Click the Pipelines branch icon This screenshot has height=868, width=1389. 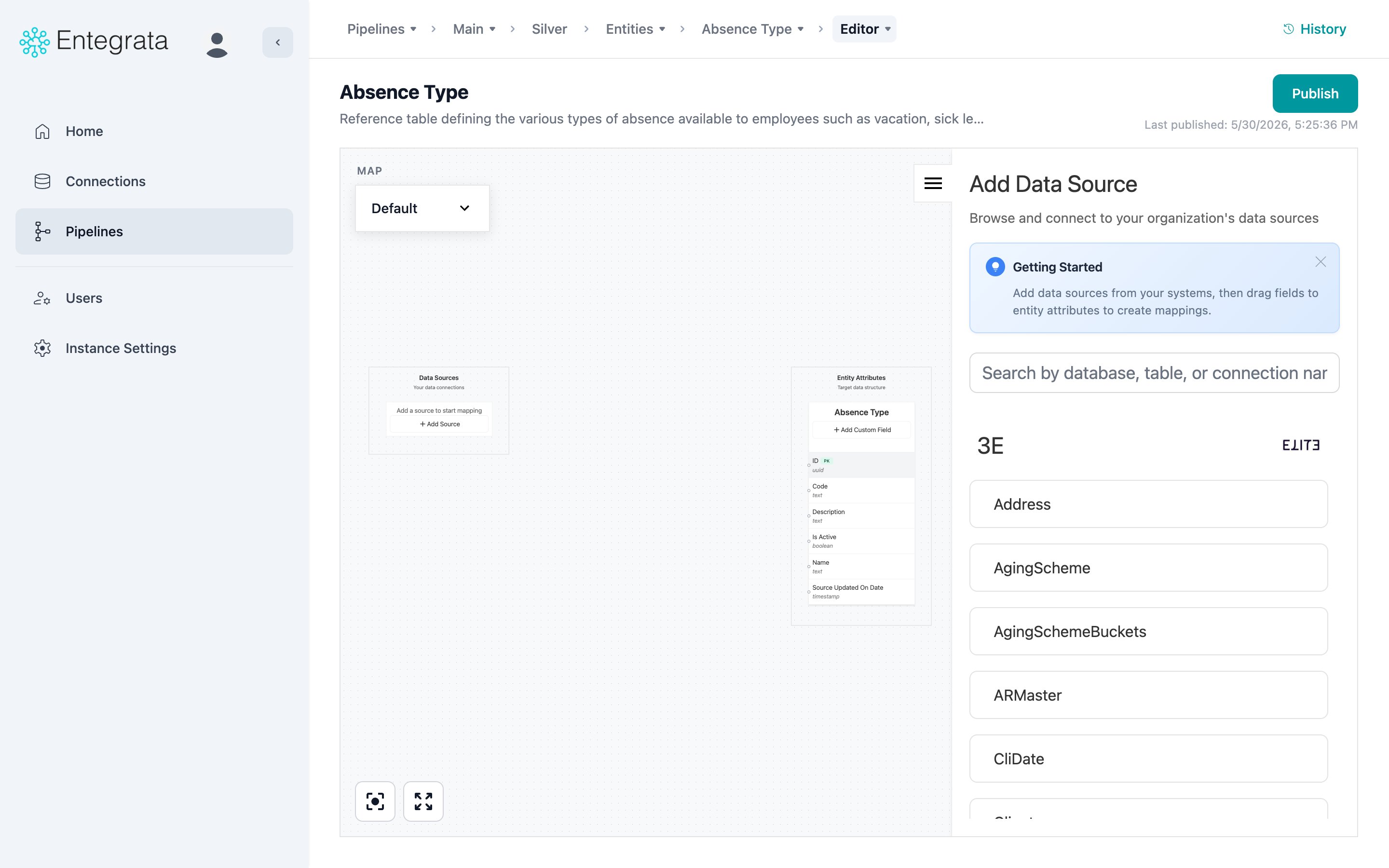(x=42, y=231)
